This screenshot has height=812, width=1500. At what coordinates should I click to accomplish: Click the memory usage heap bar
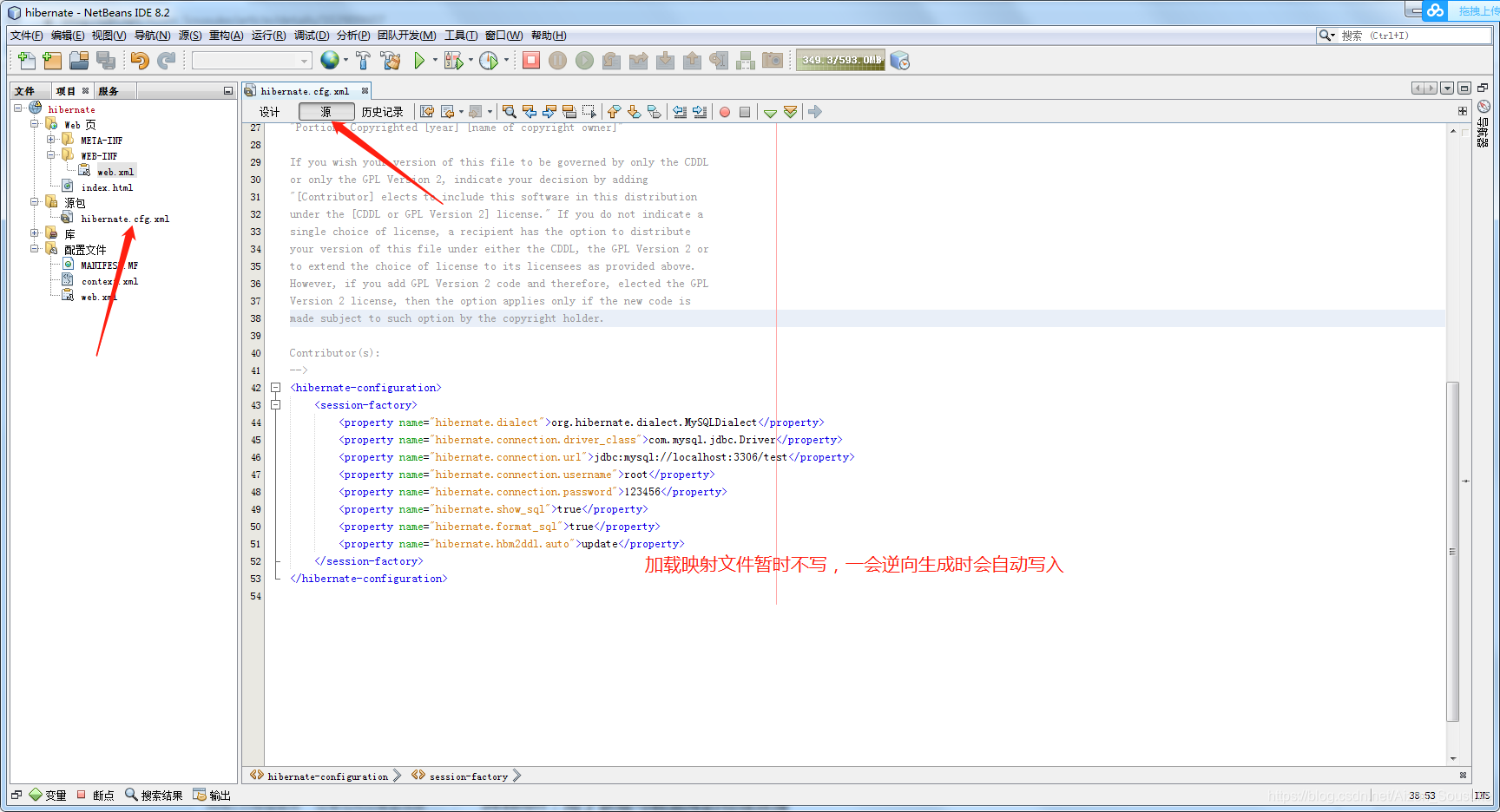click(840, 60)
